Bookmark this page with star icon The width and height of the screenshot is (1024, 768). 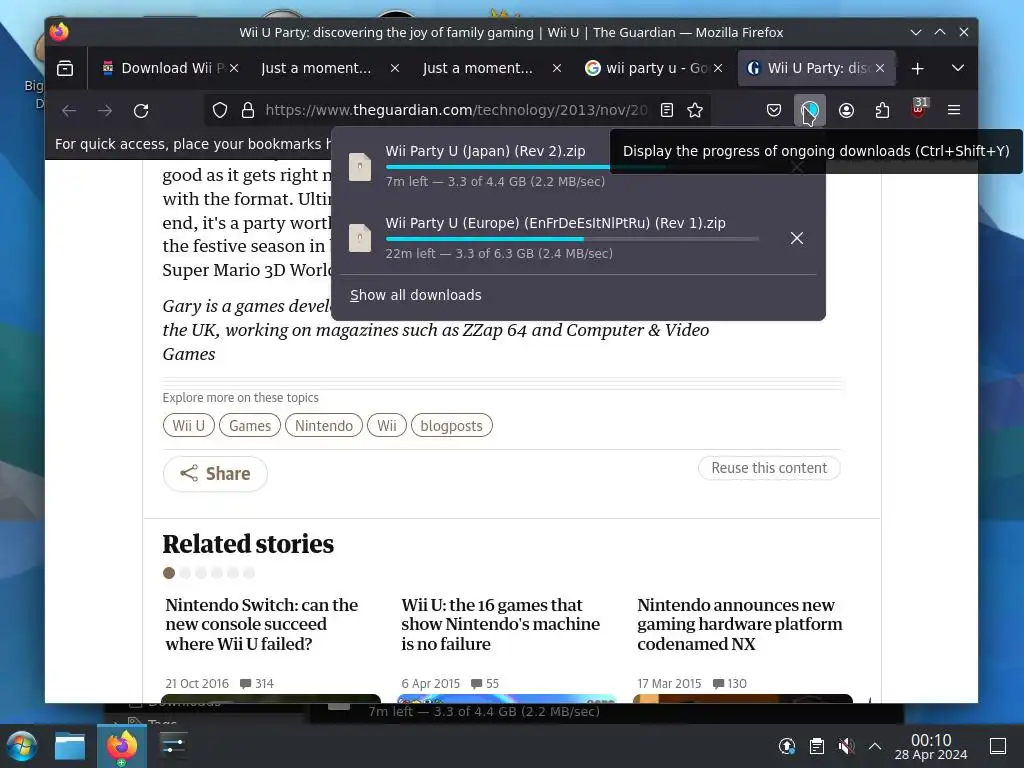tap(695, 110)
